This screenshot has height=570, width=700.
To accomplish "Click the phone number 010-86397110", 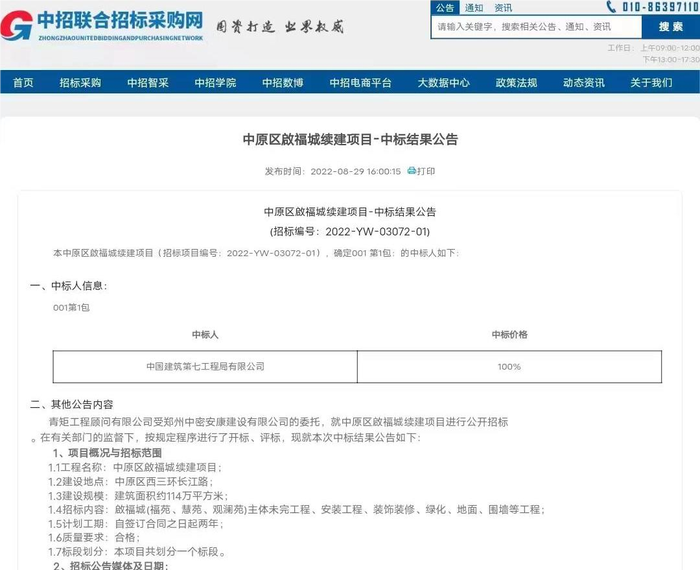I will pyautogui.click(x=661, y=7).
